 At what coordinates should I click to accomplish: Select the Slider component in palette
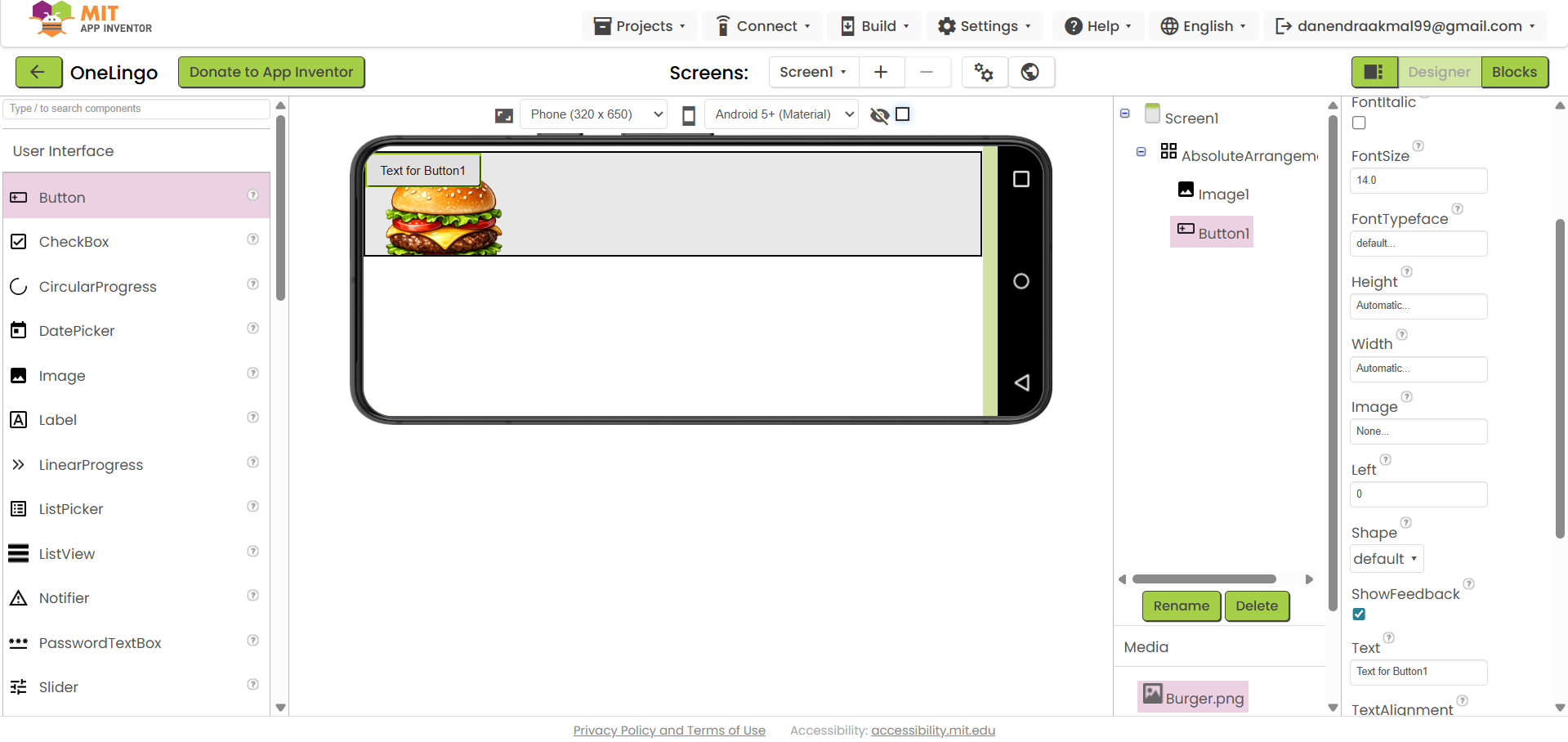coord(59,687)
